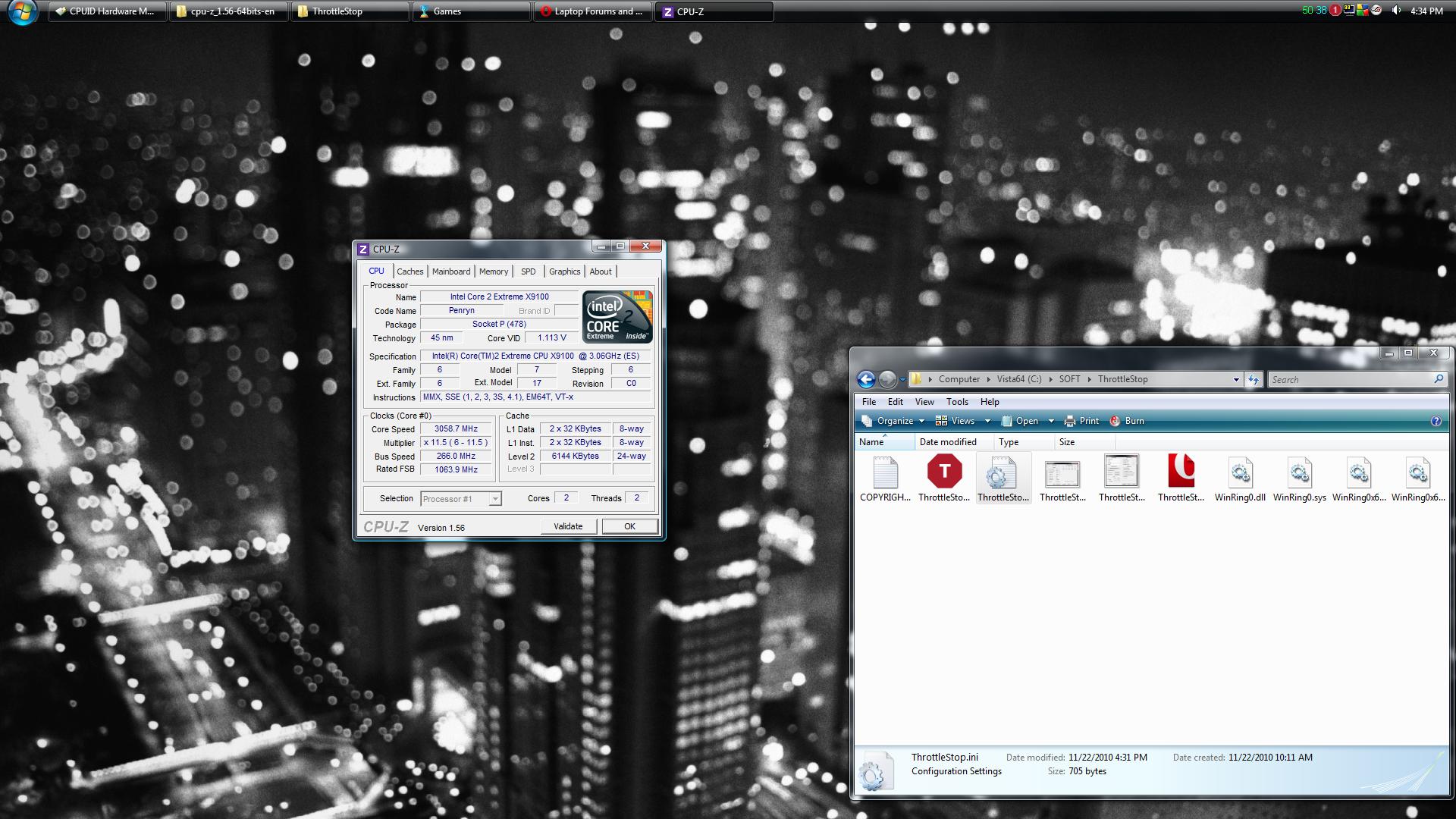Select the WinRing0.dll file
1456x819 pixels.
coord(1240,479)
